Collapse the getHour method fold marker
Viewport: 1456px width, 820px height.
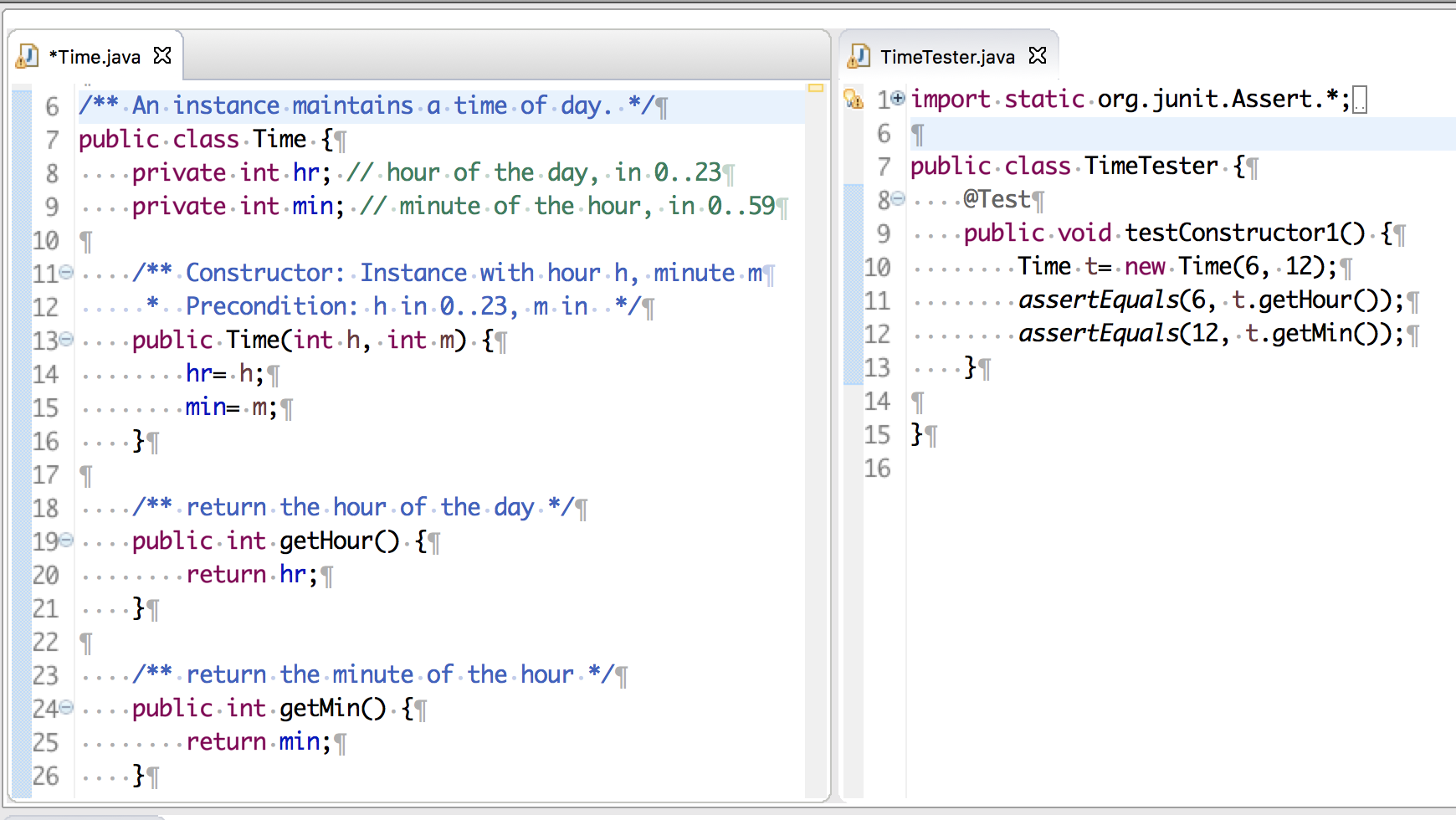65,540
